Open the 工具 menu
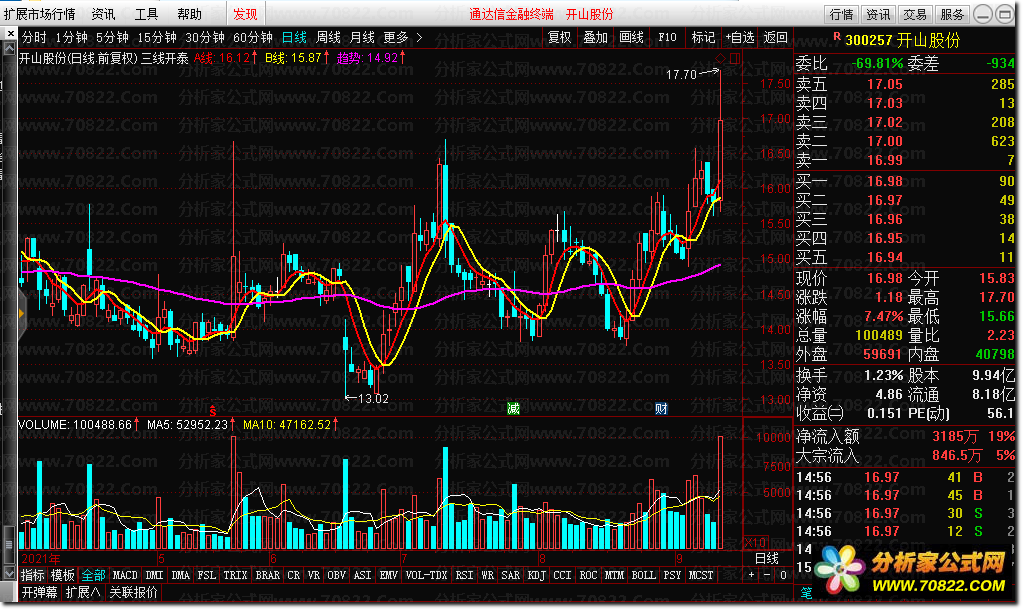This screenshot has height=610, width=1024. 146,14
